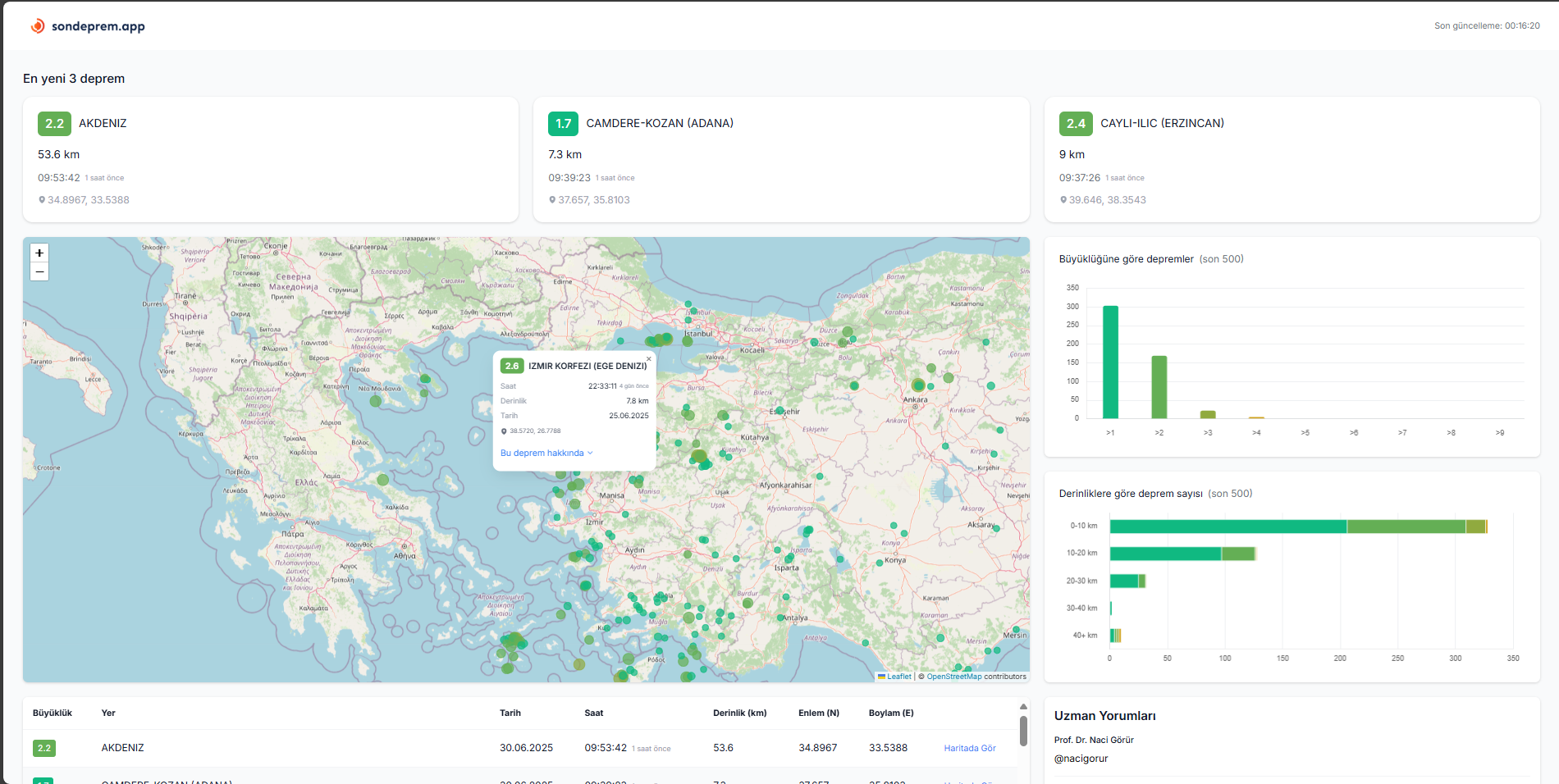This screenshot has height=784, width=1559.
Task: Select the CAMDERE-KOZAN (ADANA) earthquake card
Action: click(780, 159)
